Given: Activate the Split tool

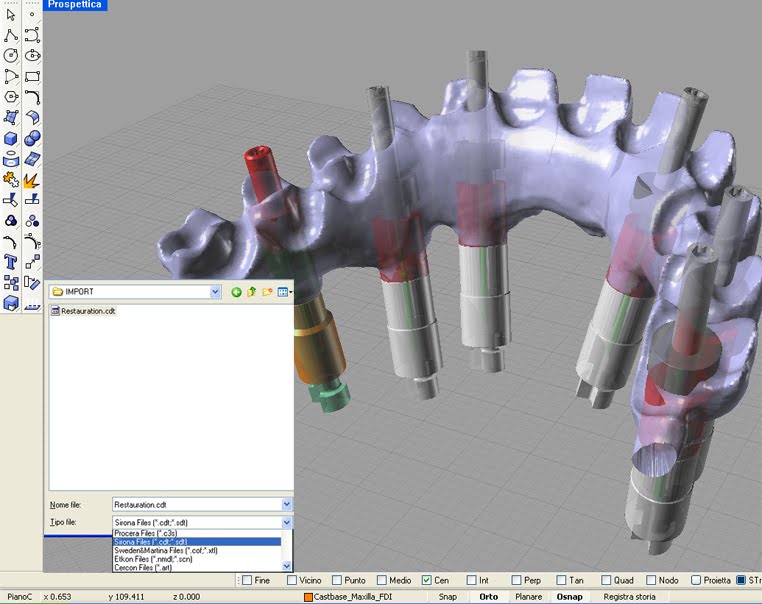Looking at the screenshot, I should point(32,199).
